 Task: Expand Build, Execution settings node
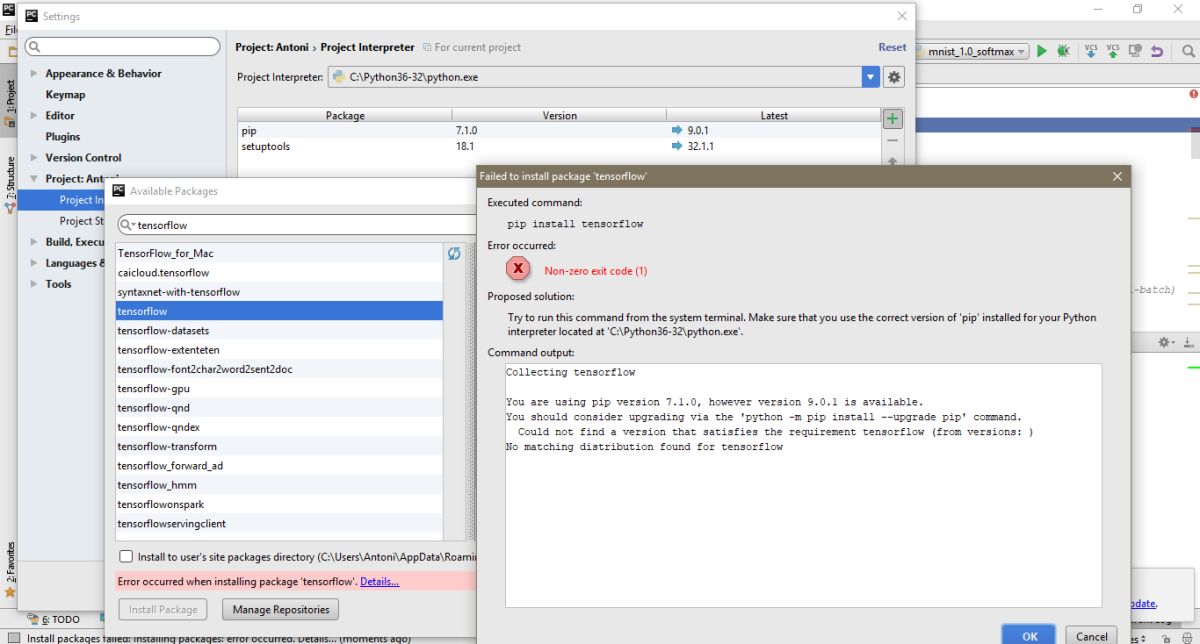tap(35, 241)
